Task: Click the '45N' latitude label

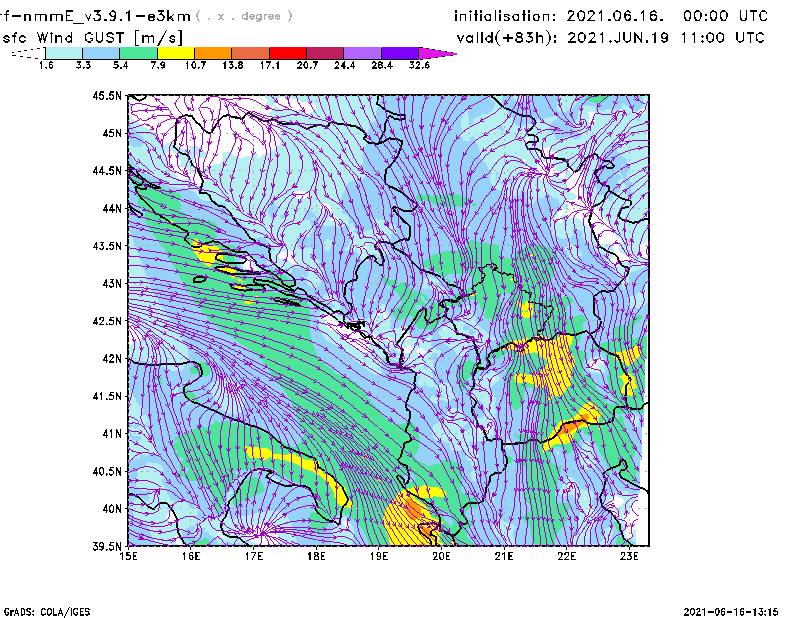Action: tap(112, 133)
